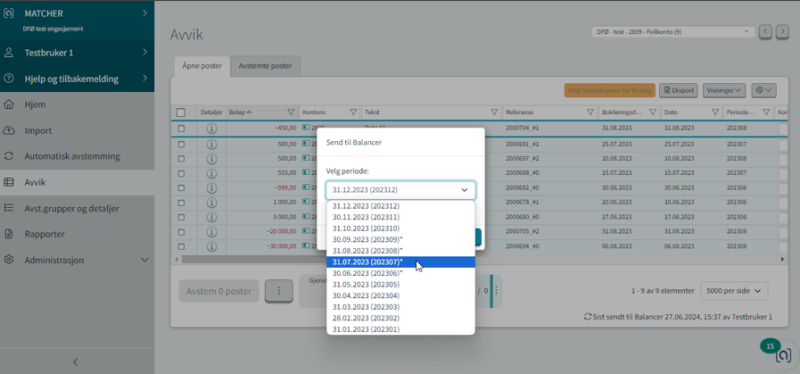Screen dimensions: 800x374
Task: Click the Avvik table icon in sidebar
Action: click(9, 182)
